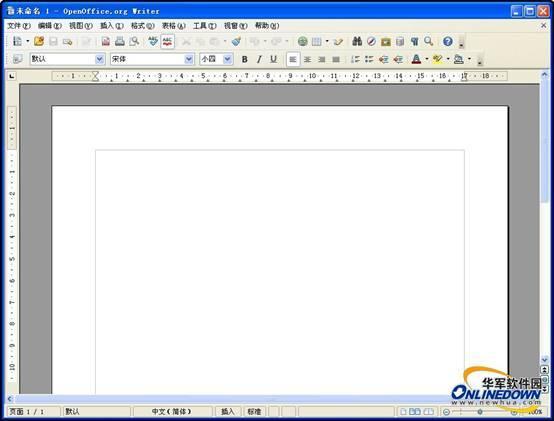Image resolution: width=554 pixels, height=421 pixels.
Task: Click 插入 insert mode in status bar
Action: pyautogui.click(x=228, y=411)
